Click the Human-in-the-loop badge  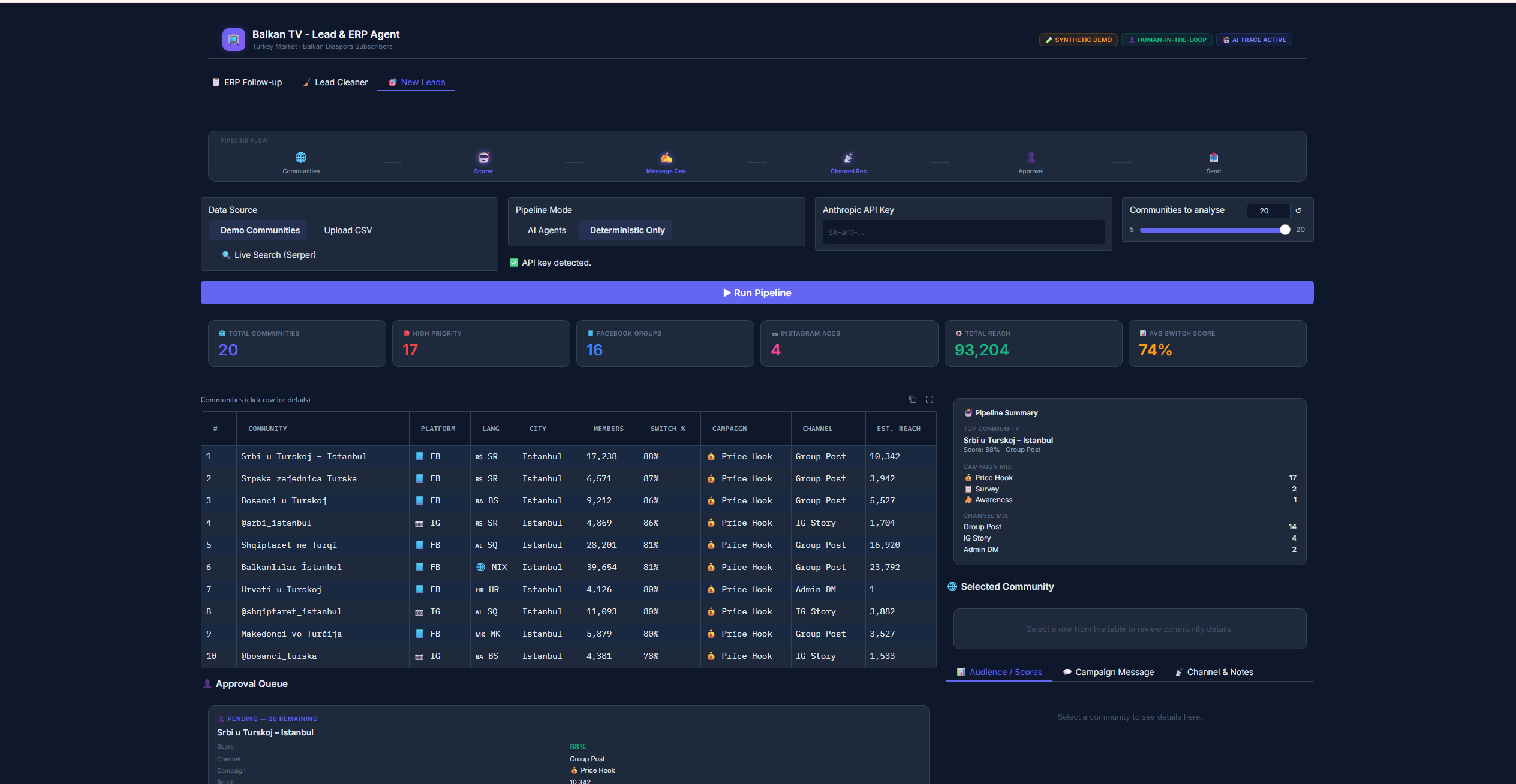pyautogui.click(x=1167, y=40)
